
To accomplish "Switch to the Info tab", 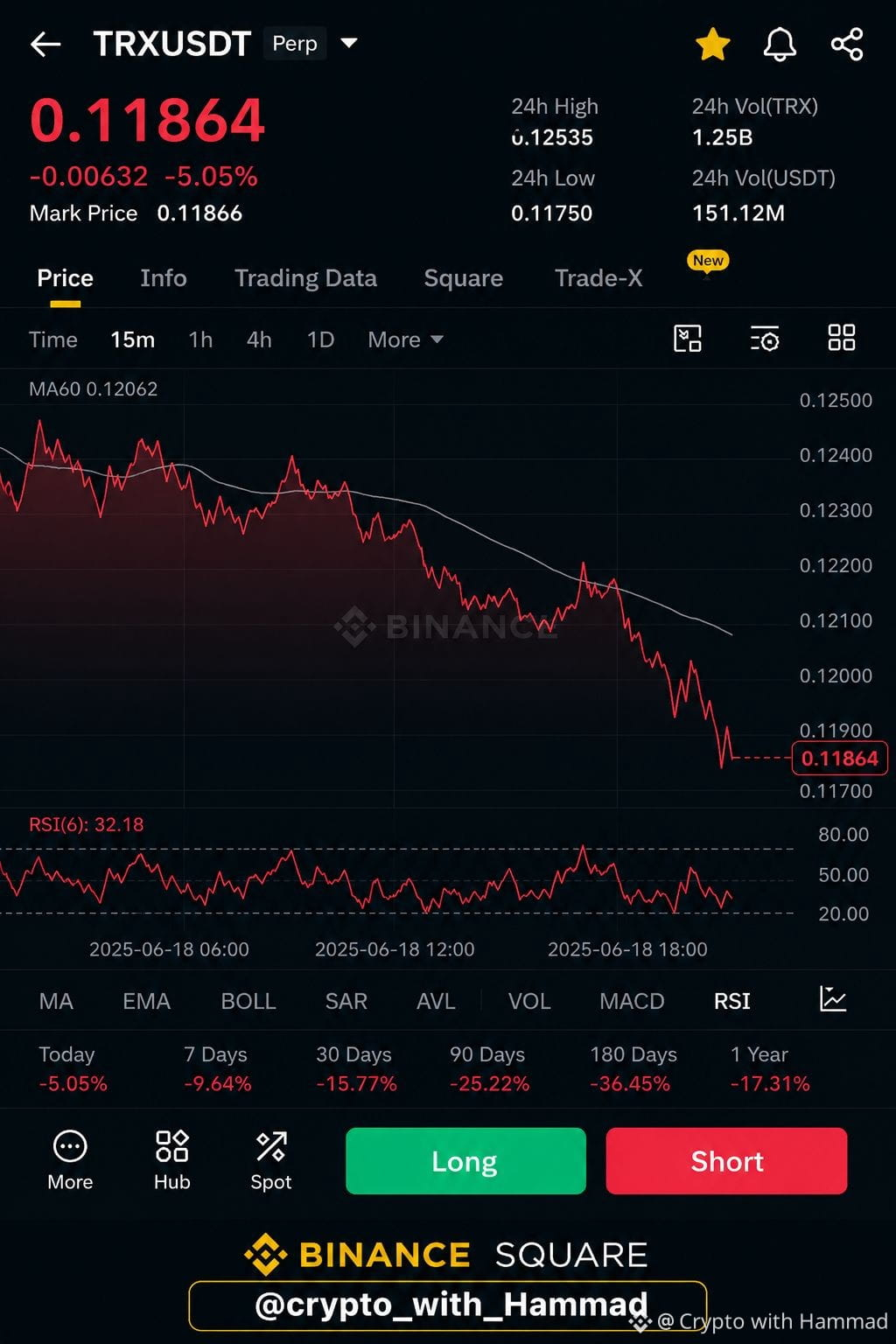I will pos(164,278).
